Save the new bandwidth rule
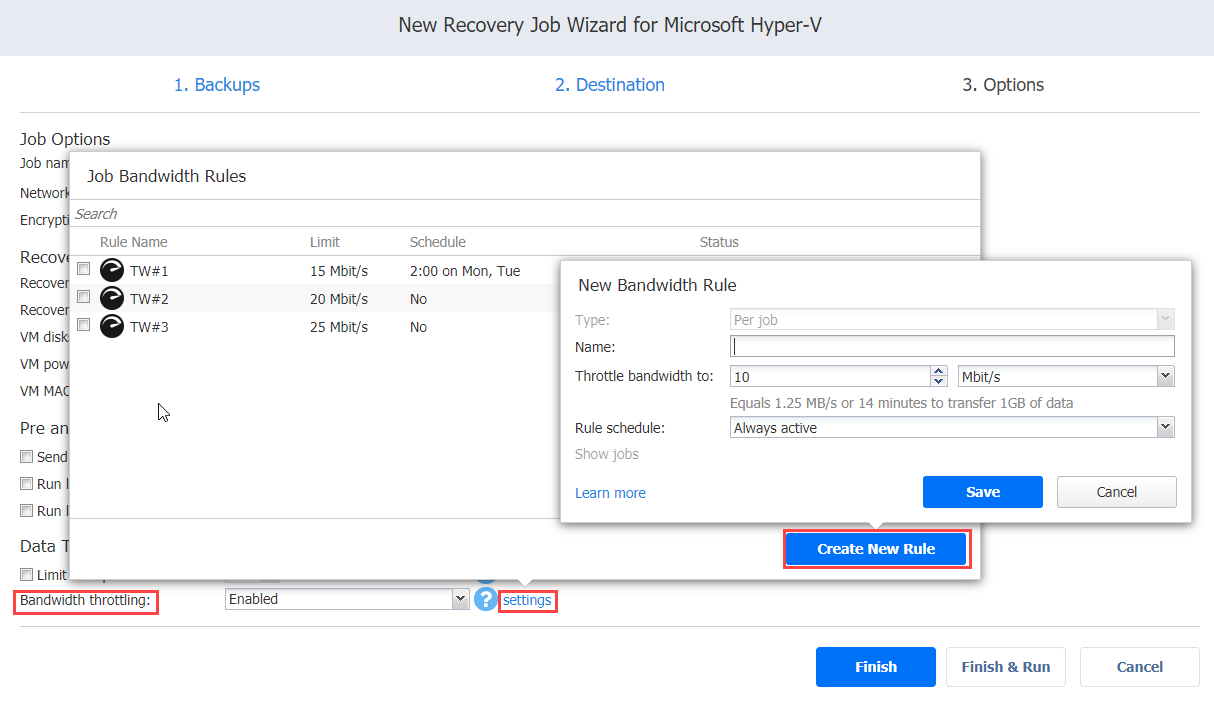Viewport: 1214px width, 703px height. 983,492
